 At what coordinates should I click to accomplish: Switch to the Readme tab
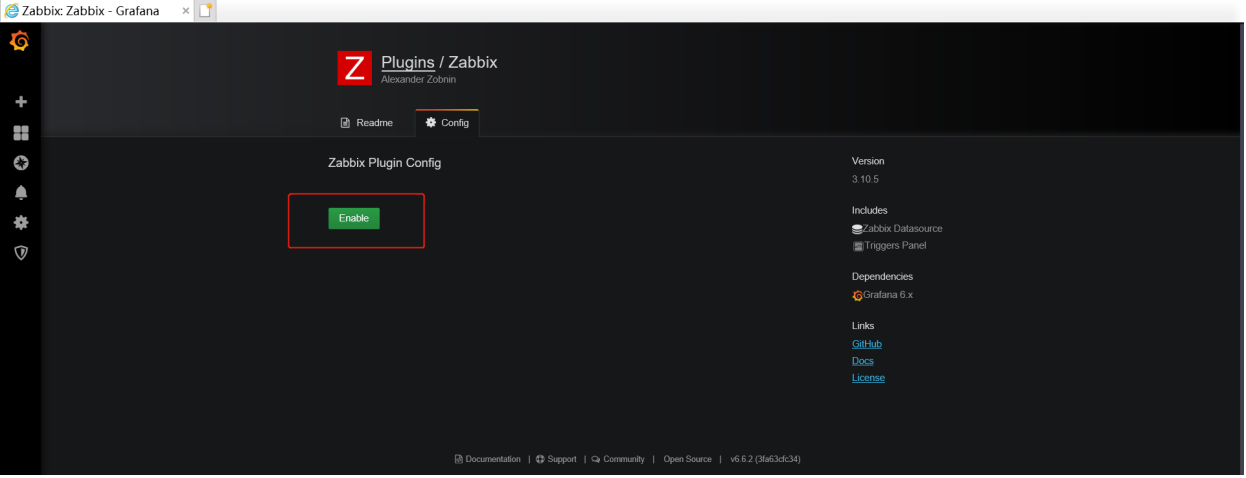click(x=367, y=123)
